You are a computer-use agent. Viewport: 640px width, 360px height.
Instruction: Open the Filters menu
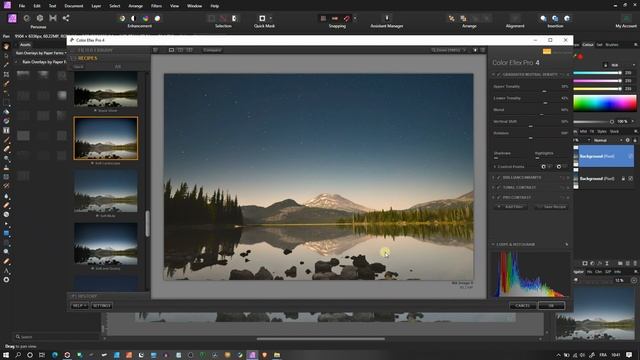pos(156,6)
